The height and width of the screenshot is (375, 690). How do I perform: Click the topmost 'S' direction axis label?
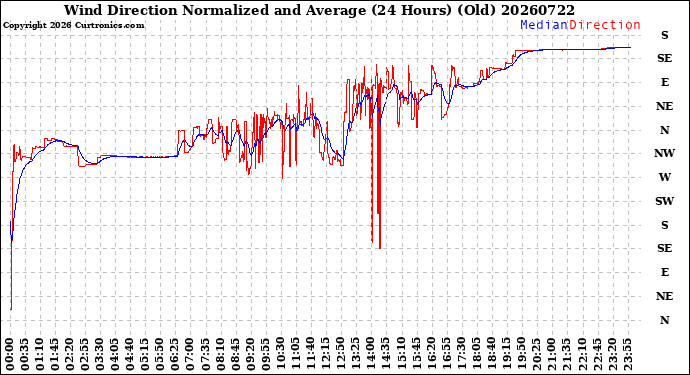point(664,35)
